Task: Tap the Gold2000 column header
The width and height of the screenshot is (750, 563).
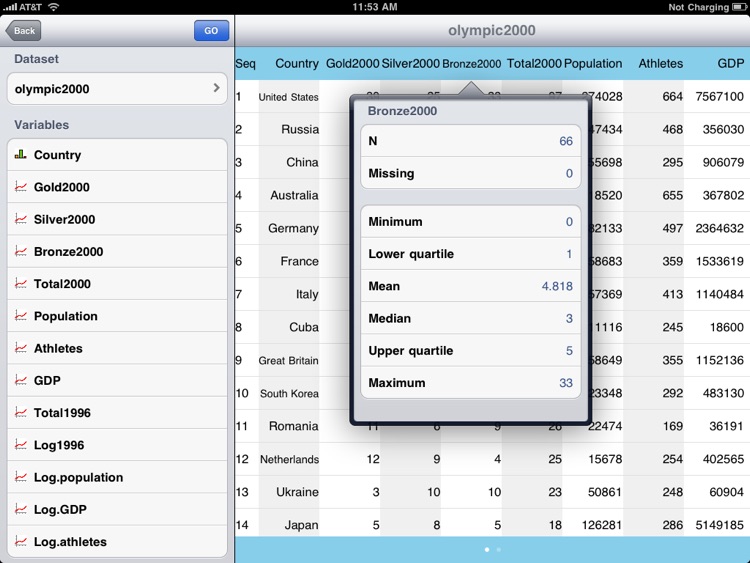Action: (x=353, y=64)
